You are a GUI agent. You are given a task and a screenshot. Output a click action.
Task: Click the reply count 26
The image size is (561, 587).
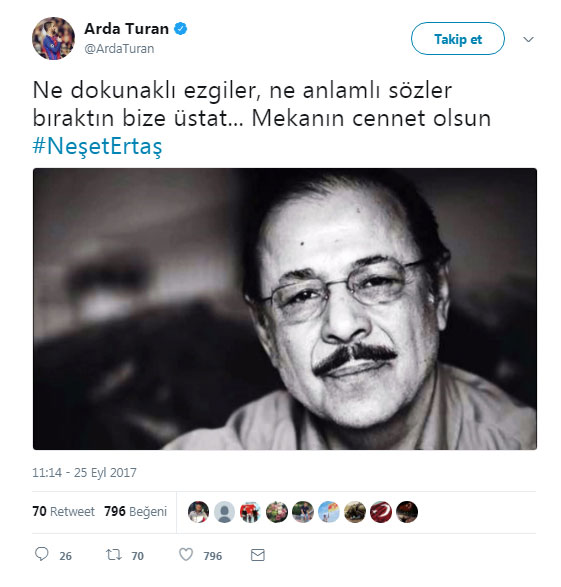65,556
